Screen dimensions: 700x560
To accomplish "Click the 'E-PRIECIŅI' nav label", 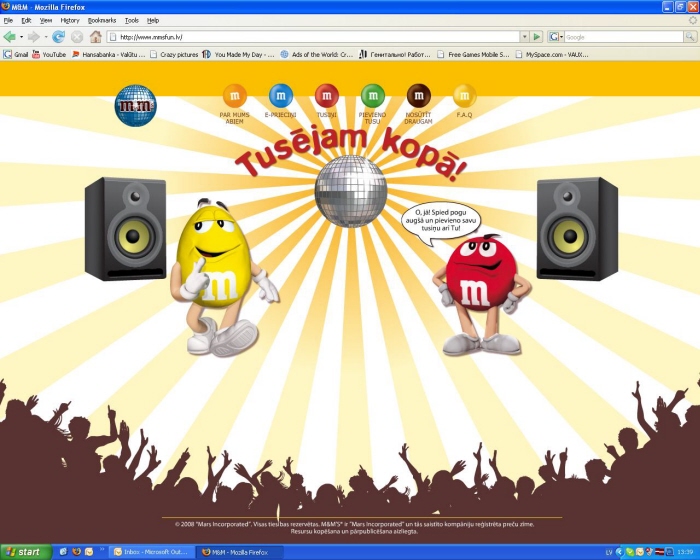I will click(x=280, y=115).
